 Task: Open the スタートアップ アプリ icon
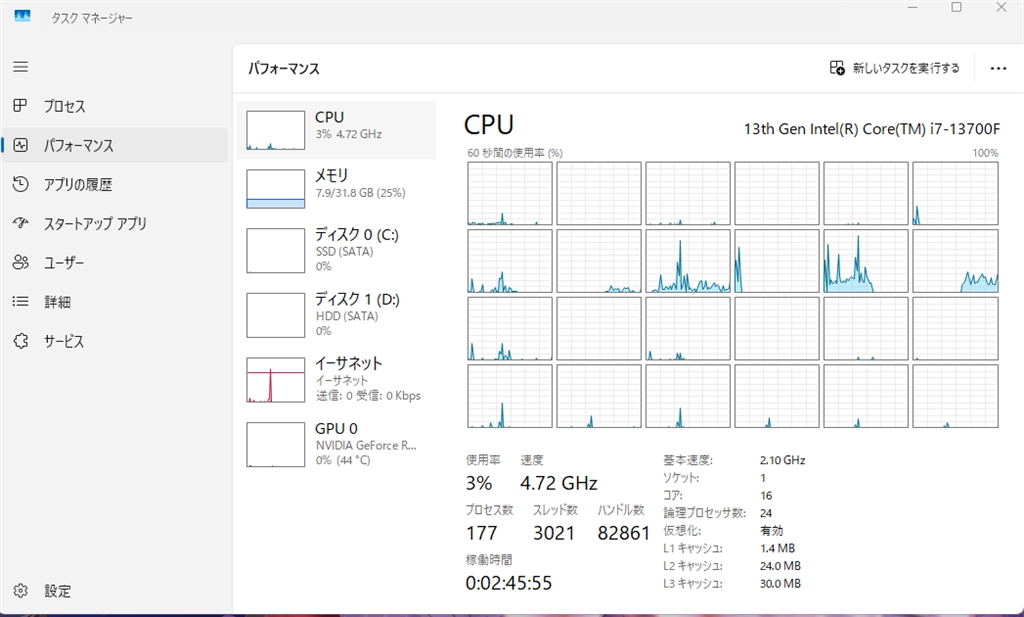[x=20, y=223]
